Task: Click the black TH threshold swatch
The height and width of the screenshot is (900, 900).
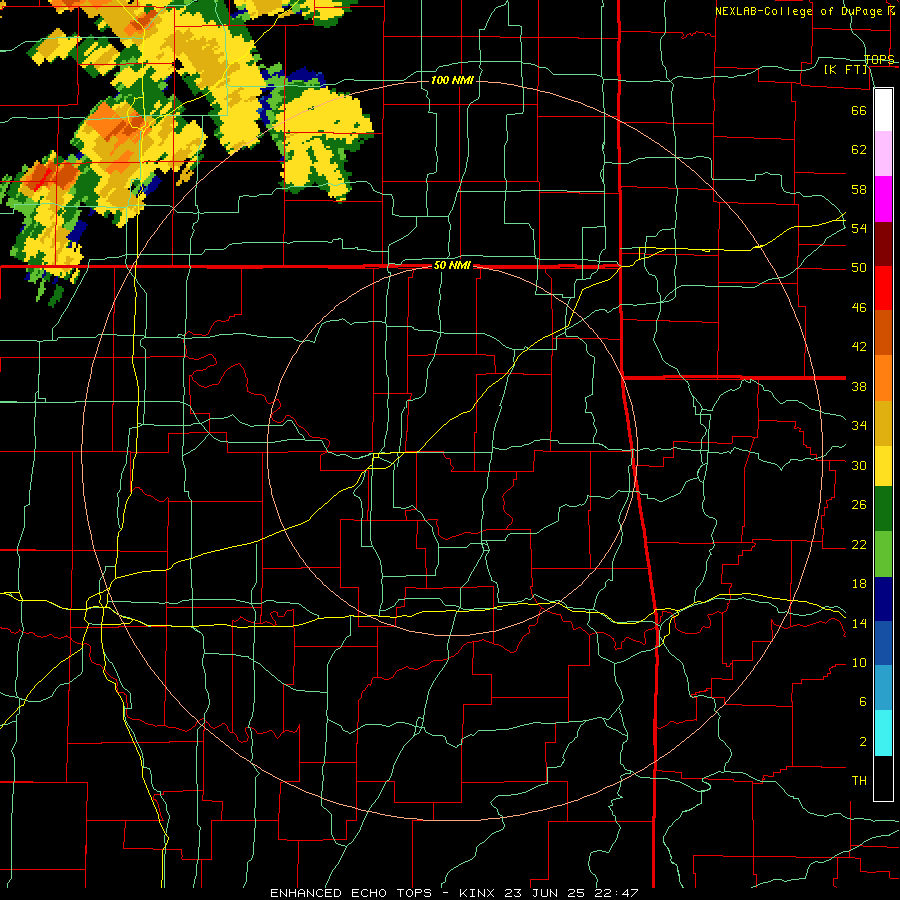Action: [883, 778]
